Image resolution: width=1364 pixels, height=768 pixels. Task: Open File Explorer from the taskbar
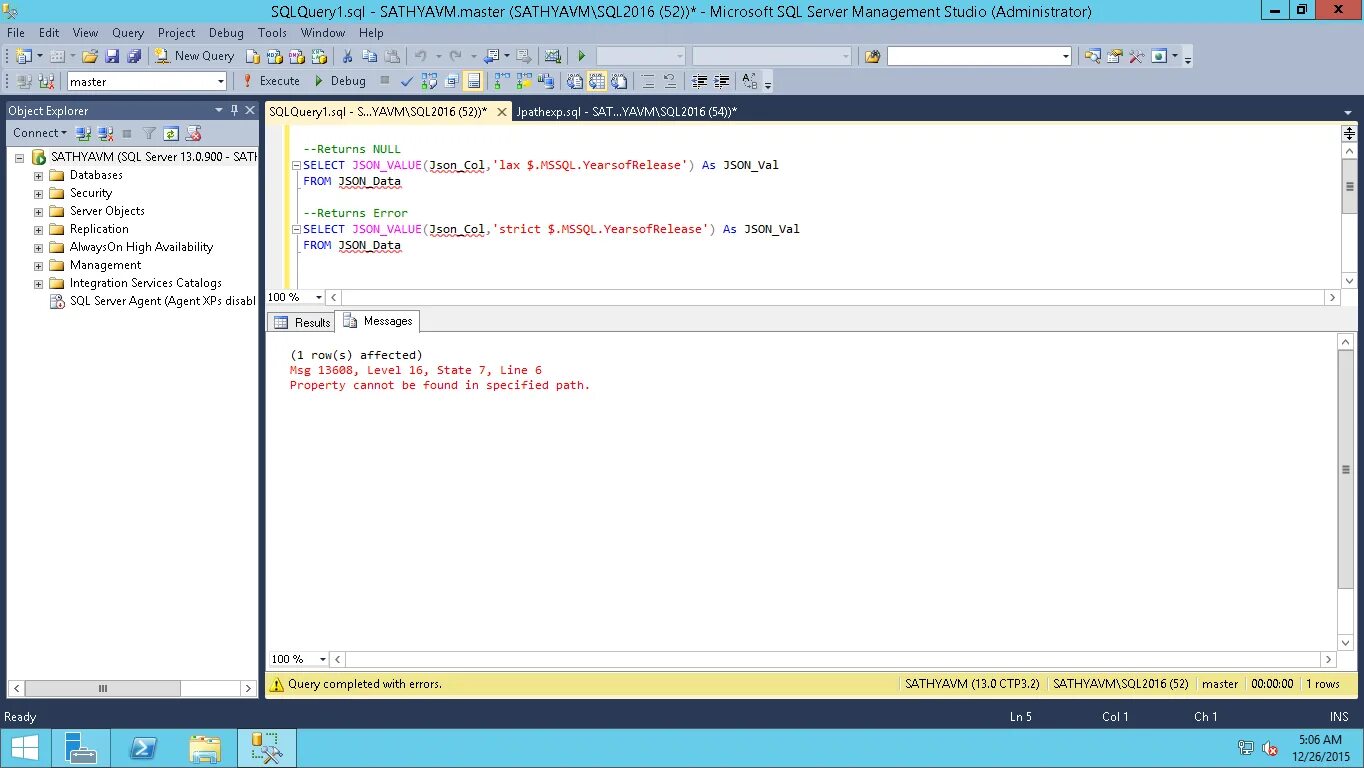(205, 748)
